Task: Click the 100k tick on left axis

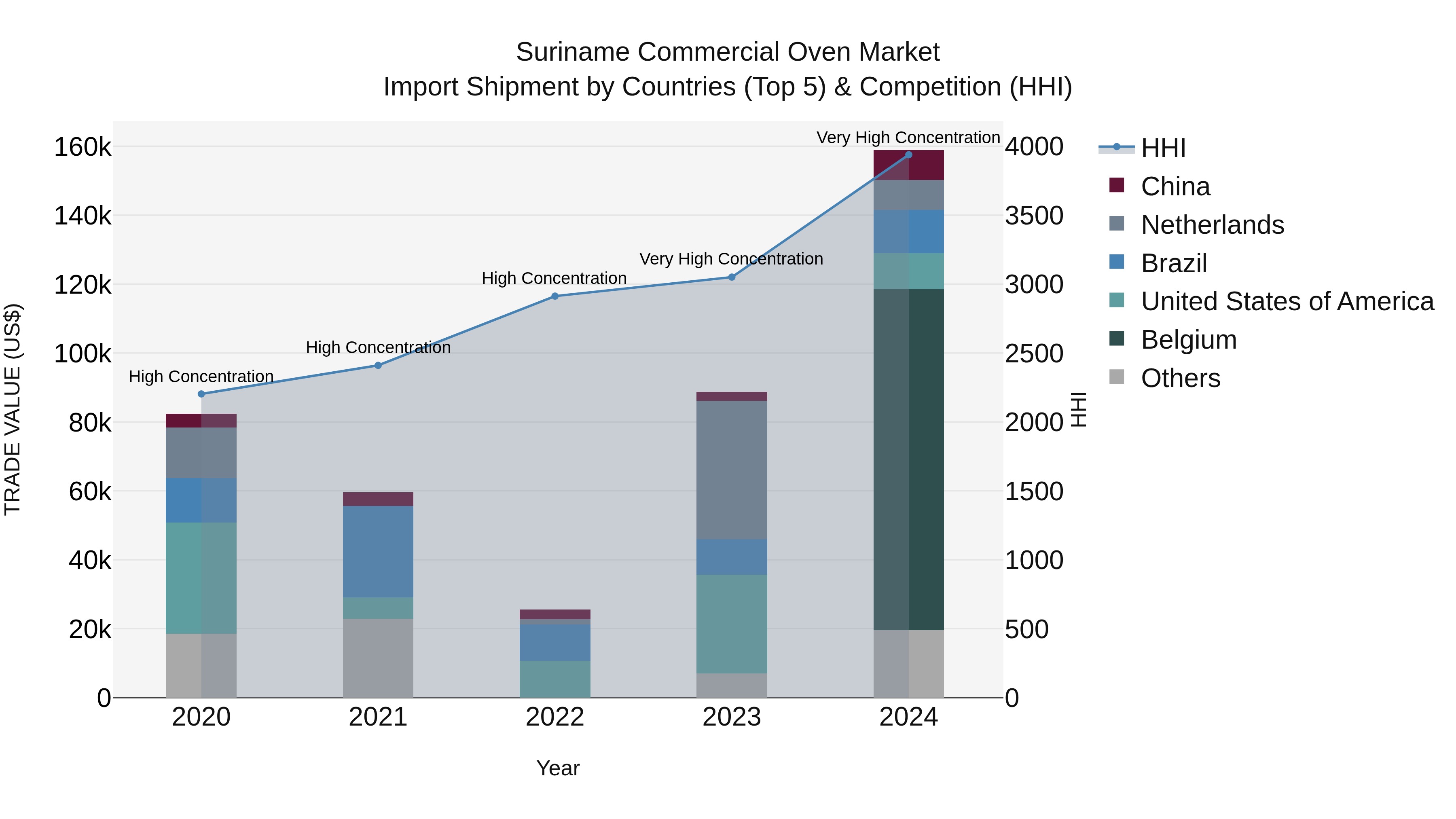Action: 83,354
